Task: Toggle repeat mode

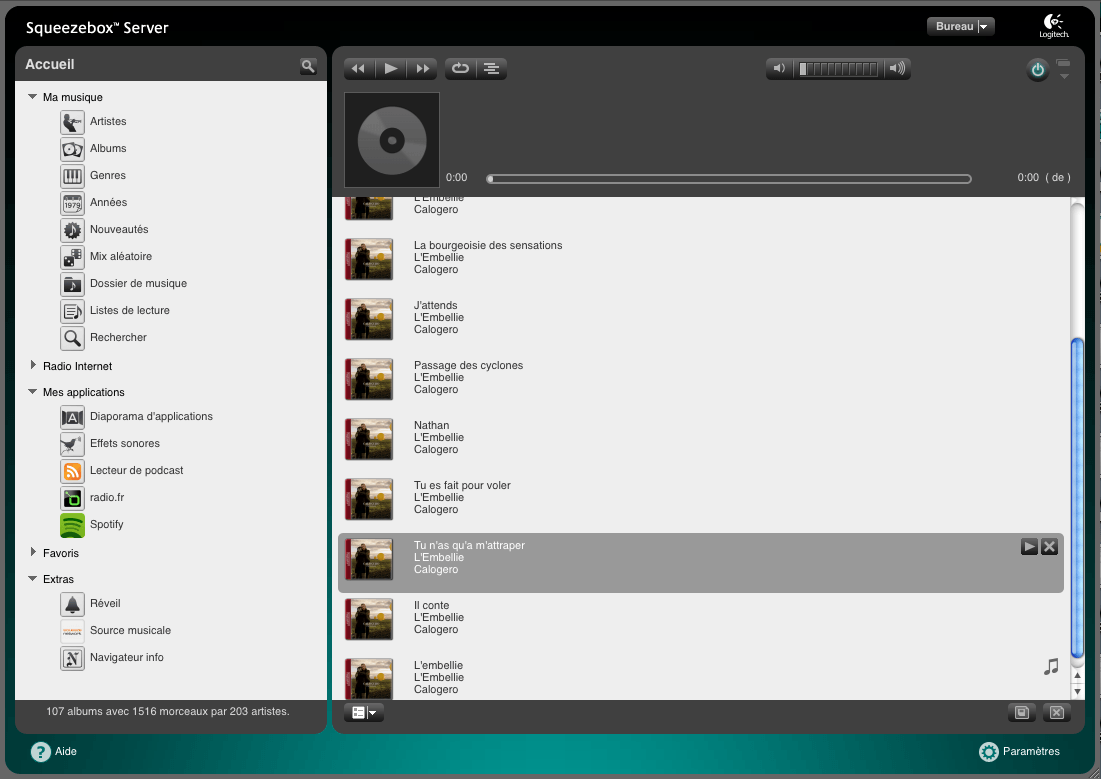Action: coord(461,68)
